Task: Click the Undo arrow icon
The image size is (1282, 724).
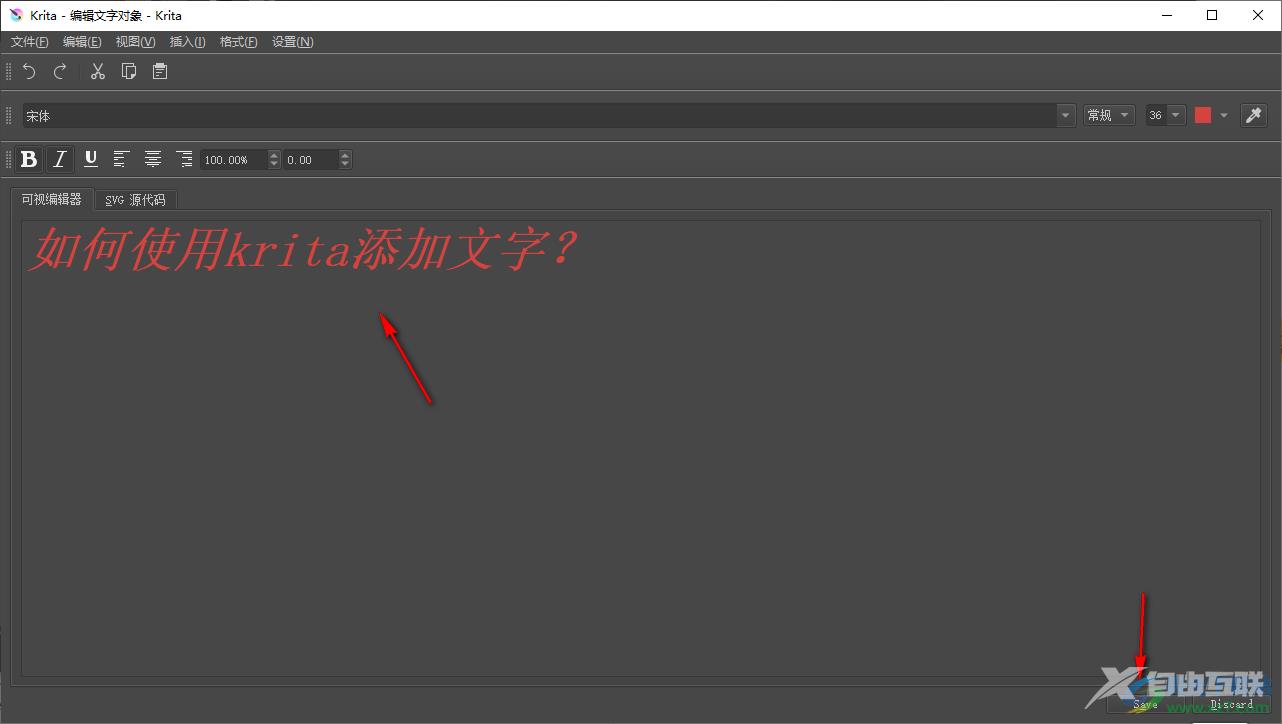Action: [x=29, y=71]
